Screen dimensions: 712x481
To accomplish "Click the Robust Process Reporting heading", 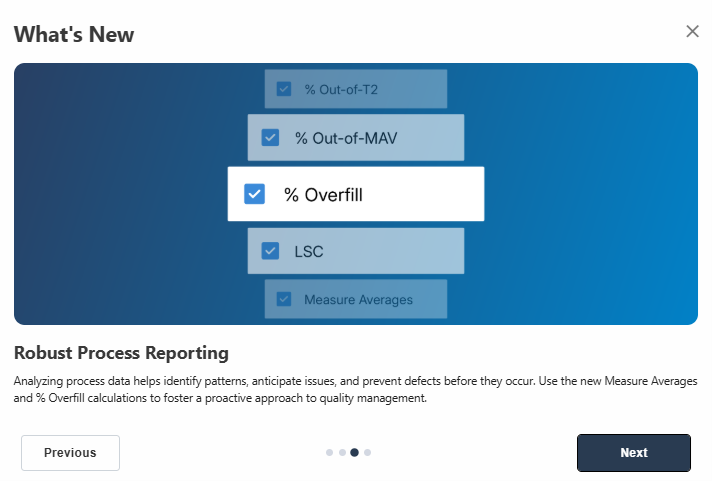I will point(121,353).
